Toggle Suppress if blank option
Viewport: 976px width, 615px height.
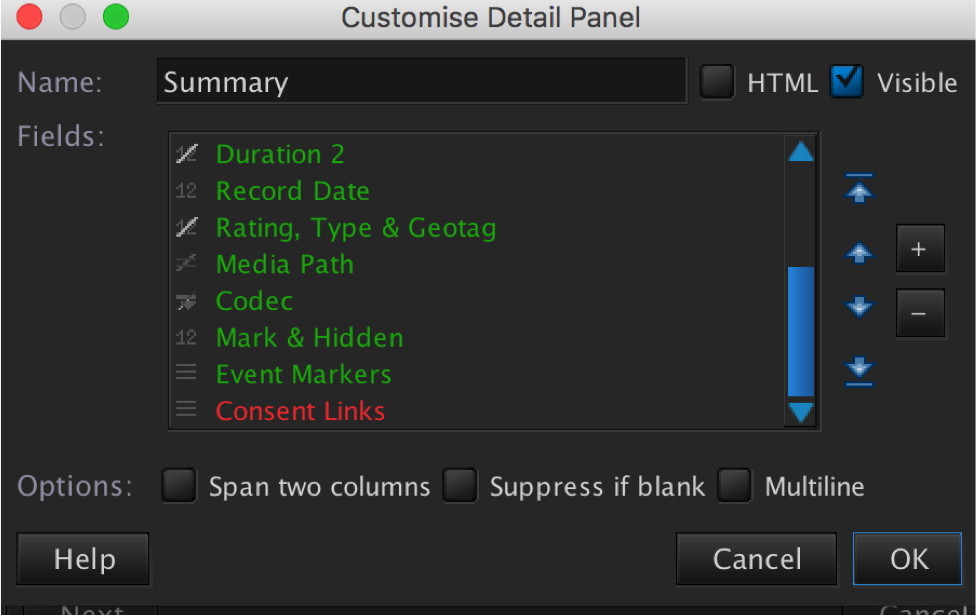pos(461,487)
